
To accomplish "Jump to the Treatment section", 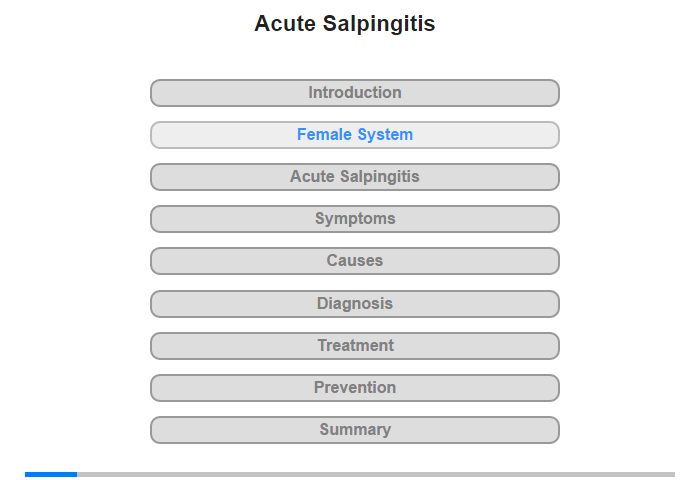I will [x=355, y=346].
